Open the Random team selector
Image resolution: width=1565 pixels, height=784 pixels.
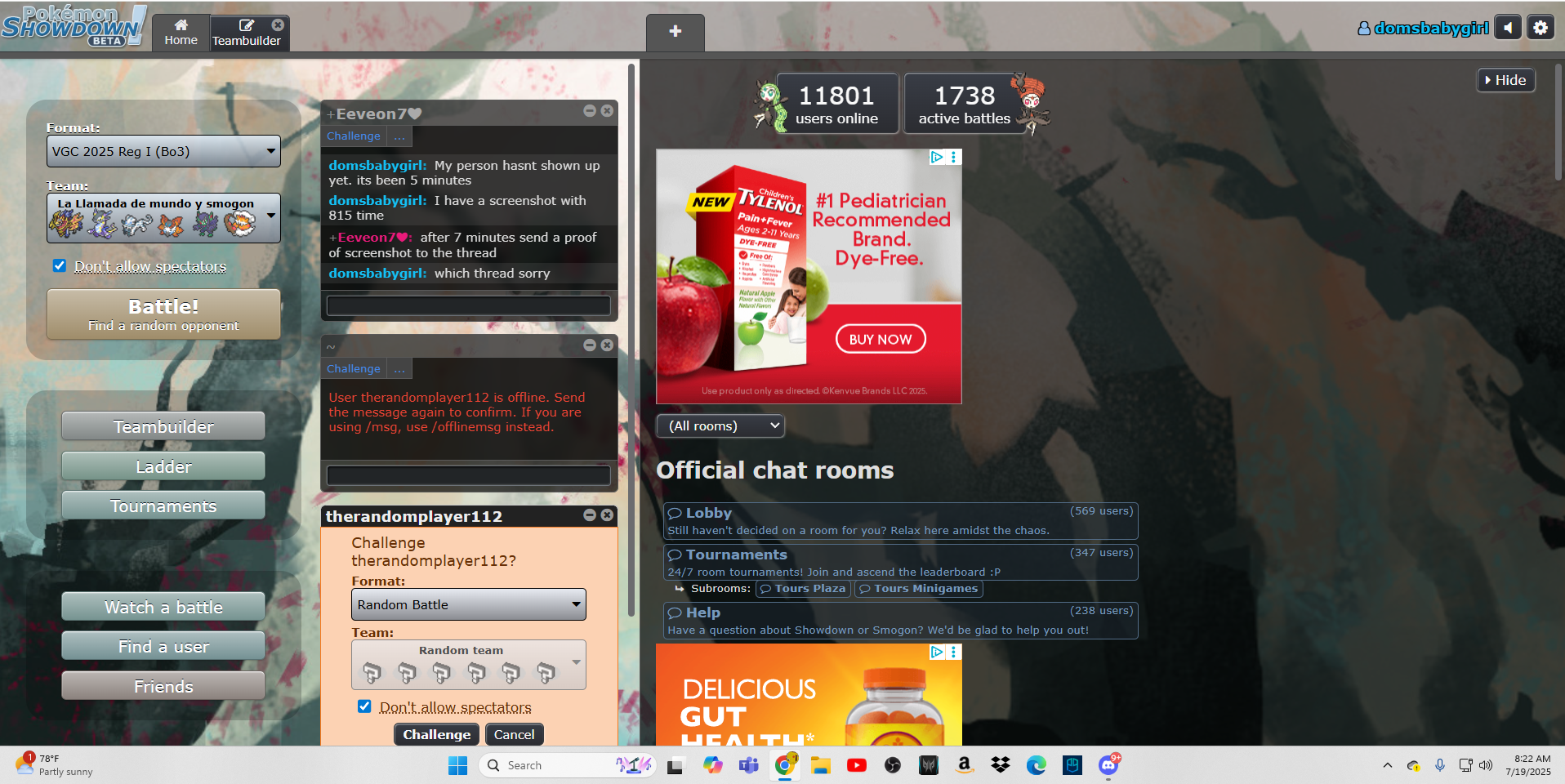point(469,665)
